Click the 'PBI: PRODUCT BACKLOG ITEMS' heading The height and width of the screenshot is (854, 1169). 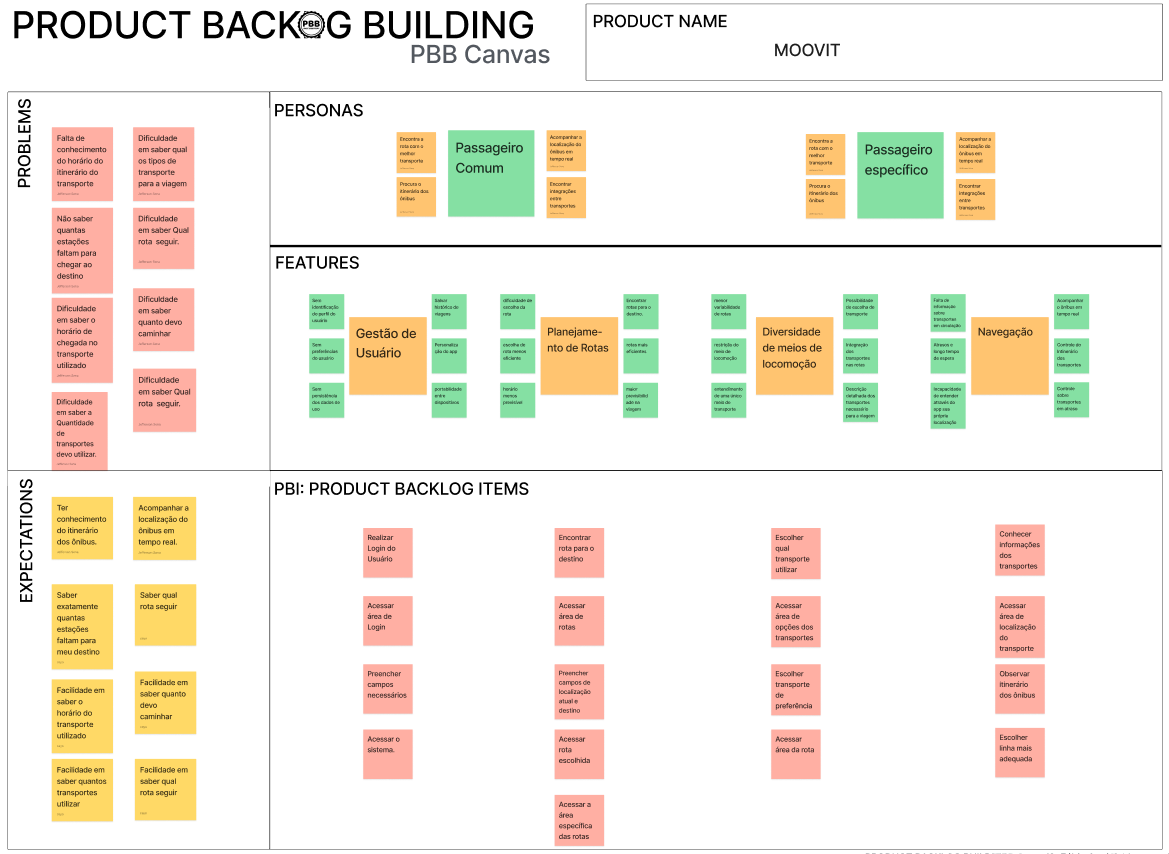(x=401, y=489)
